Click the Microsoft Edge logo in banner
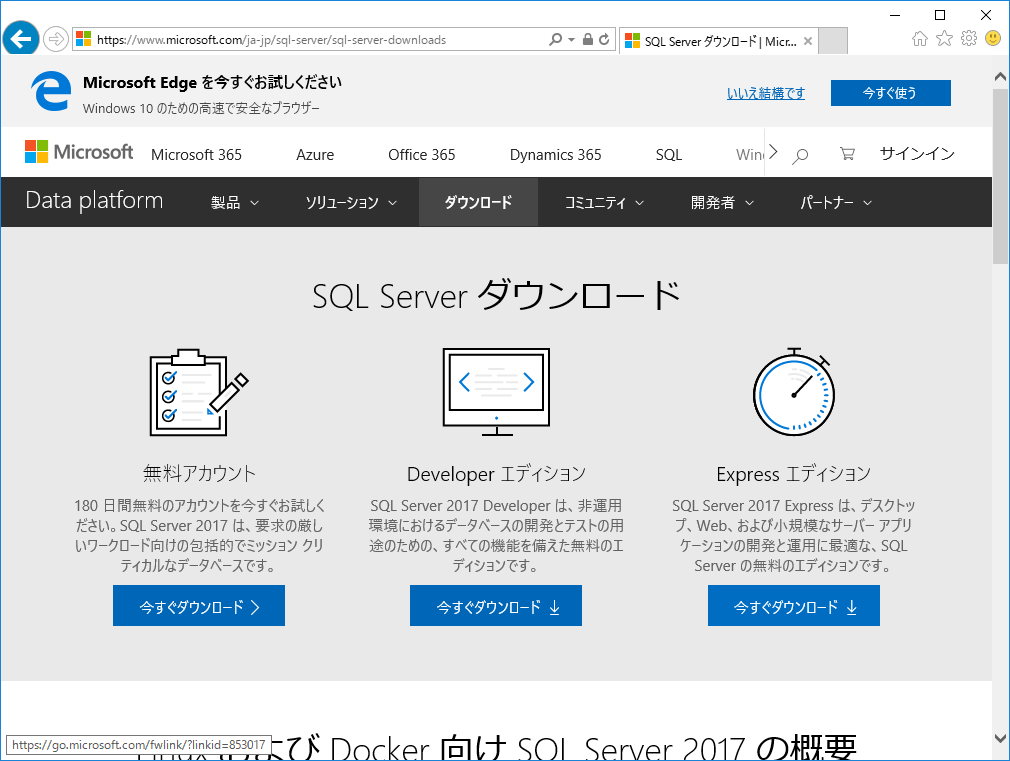This screenshot has width=1010, height=761. [x=51, y=92]
